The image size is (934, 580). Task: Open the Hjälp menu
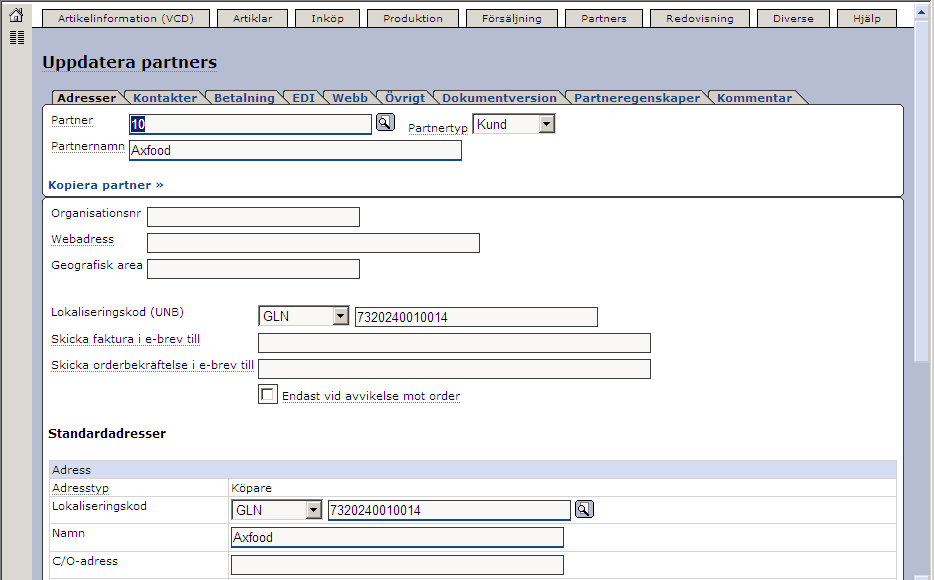(x=867, y=18)
